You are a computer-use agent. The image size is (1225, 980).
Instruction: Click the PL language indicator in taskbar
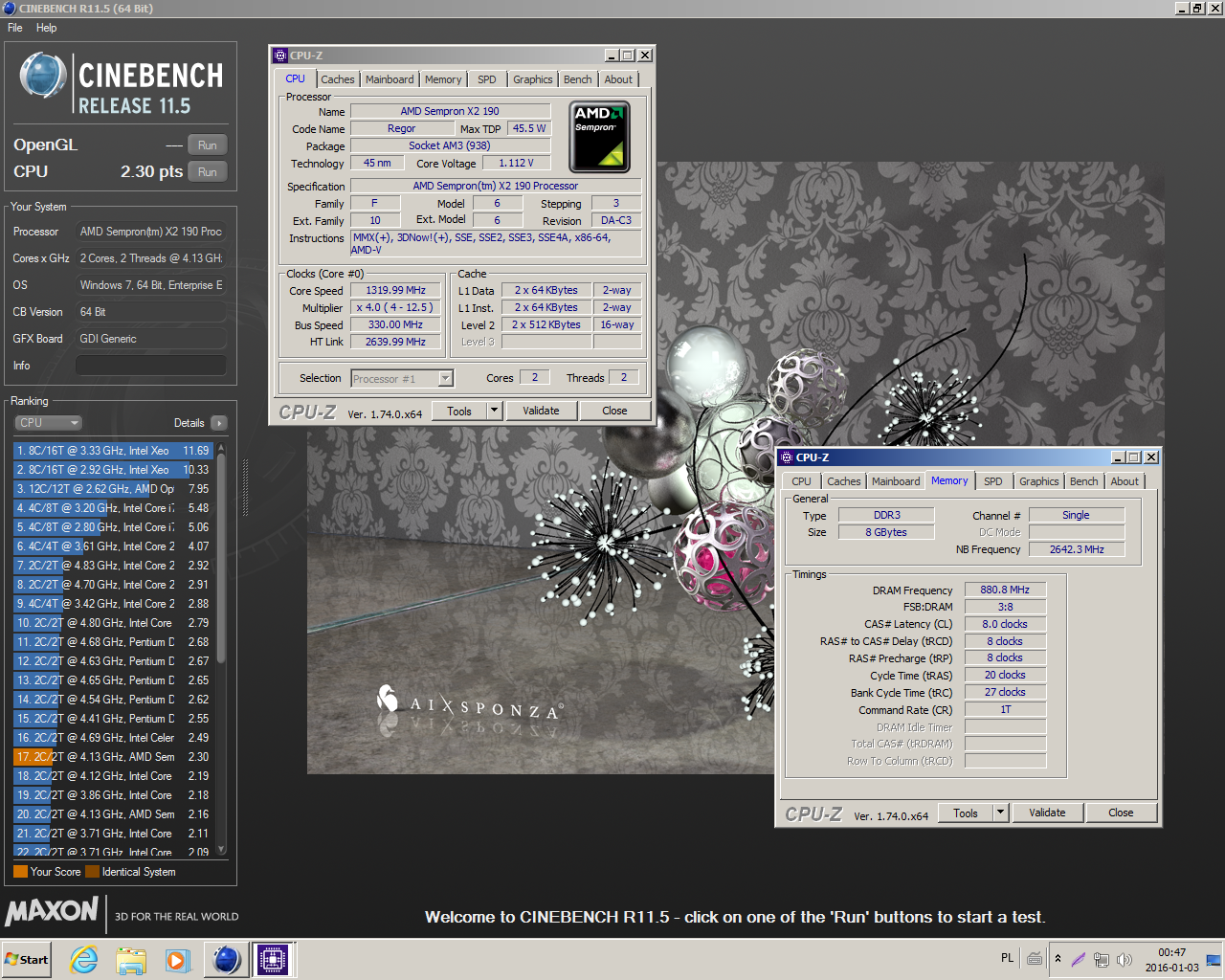point(1007,958)
